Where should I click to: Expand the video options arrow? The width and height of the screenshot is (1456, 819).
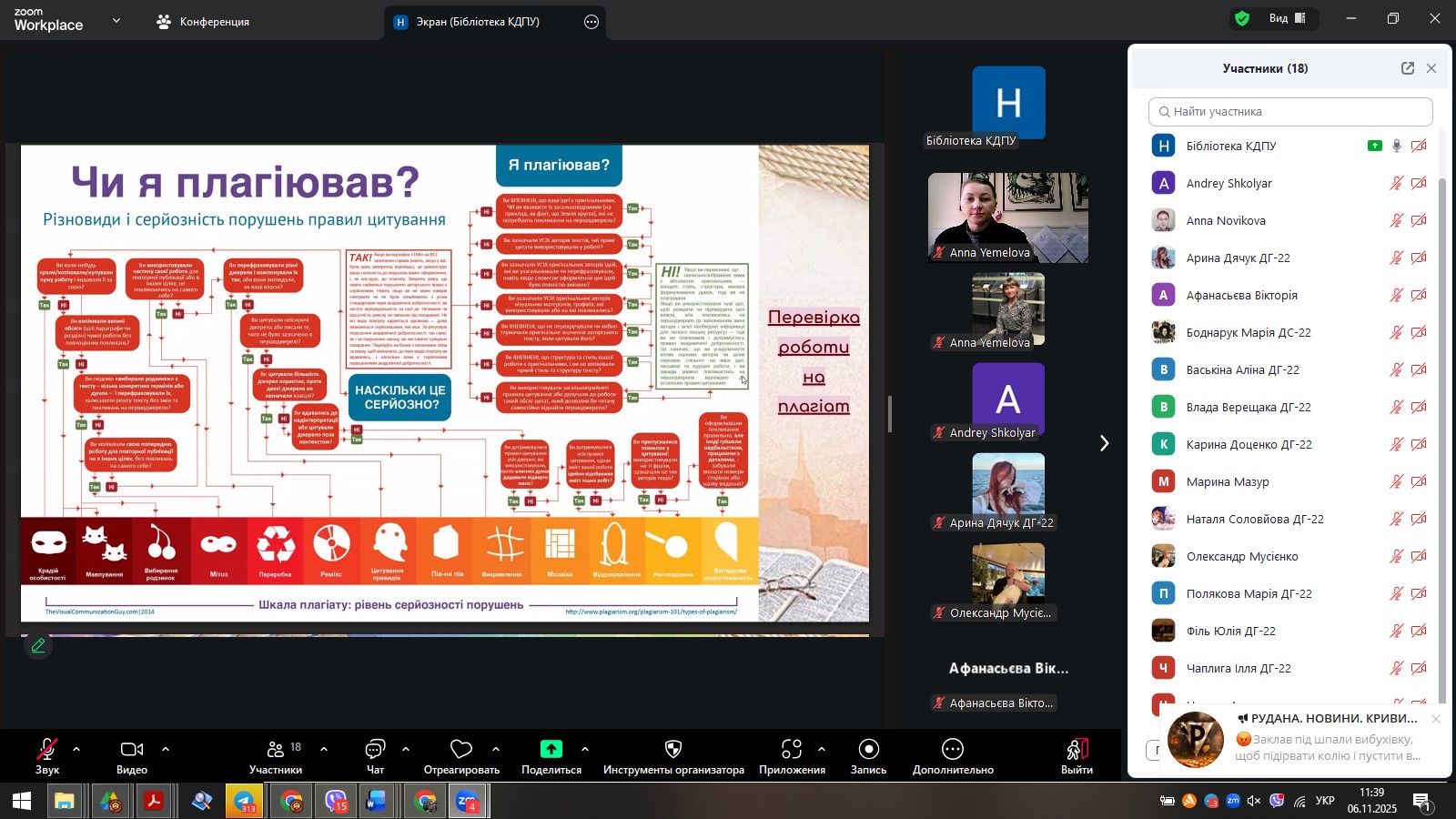[x=166, y=749]
